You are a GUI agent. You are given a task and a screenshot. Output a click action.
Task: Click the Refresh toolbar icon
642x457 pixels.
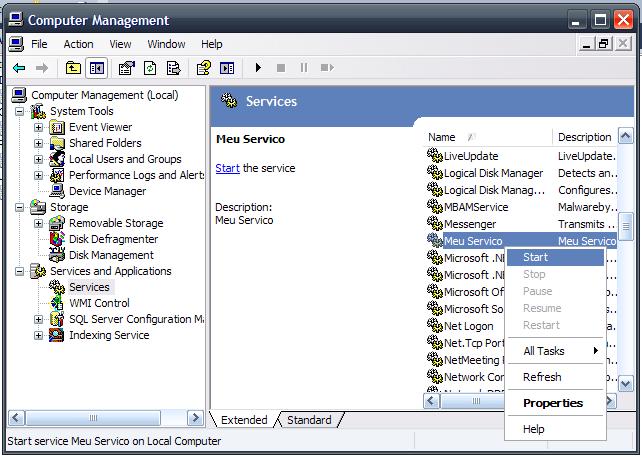[150, 68]
